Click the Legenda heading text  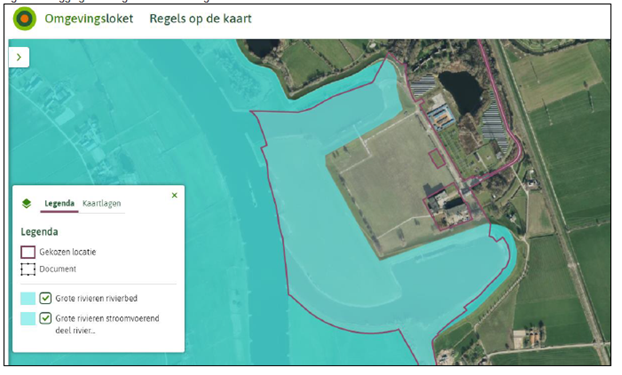pyautogui.click(x=39, y=232)
